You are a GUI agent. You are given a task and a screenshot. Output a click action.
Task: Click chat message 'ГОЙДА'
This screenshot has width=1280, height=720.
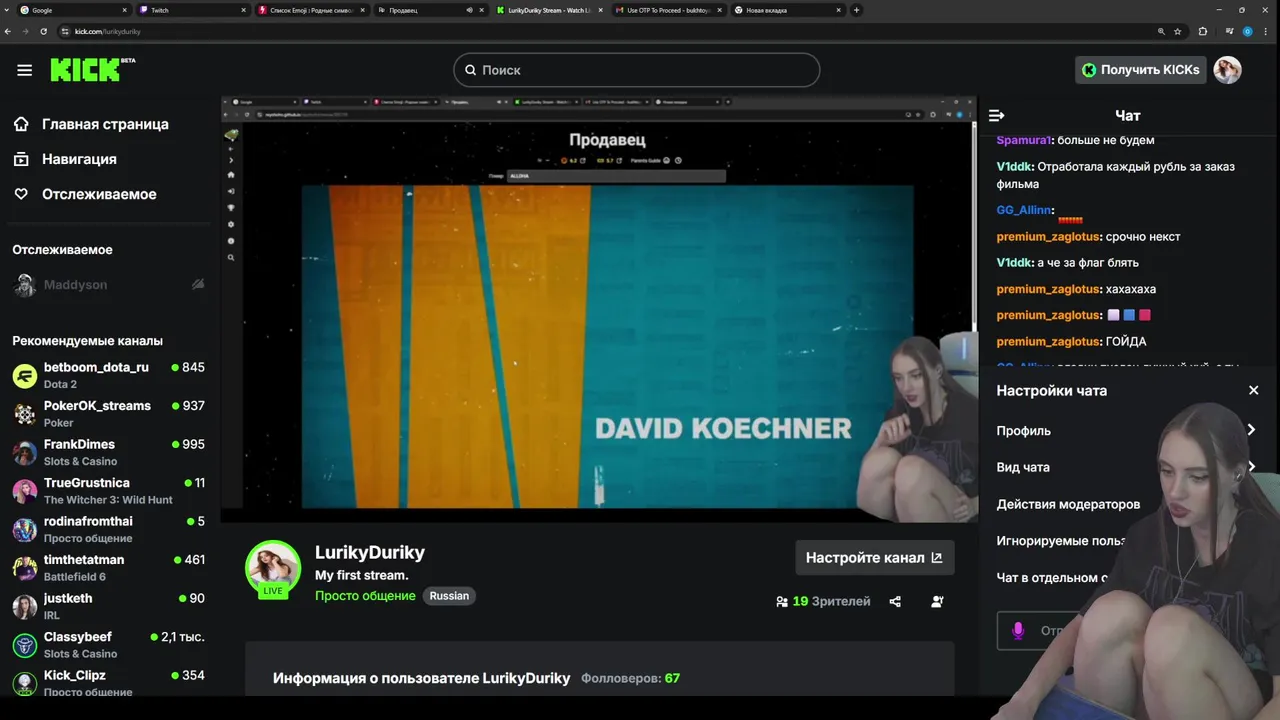(x=1126, y=342)
